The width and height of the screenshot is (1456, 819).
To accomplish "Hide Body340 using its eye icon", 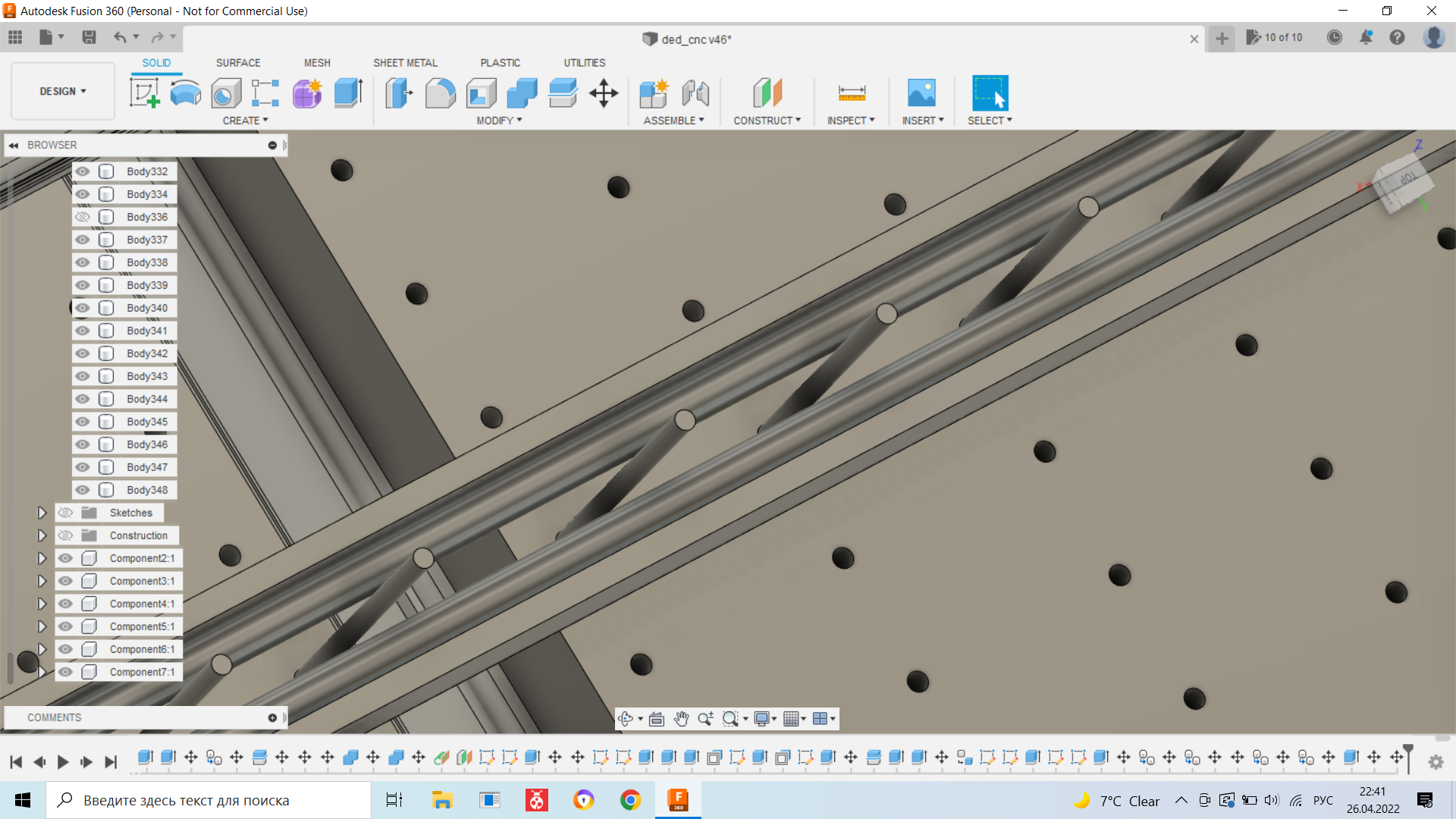I will click(x=83, y=308).
